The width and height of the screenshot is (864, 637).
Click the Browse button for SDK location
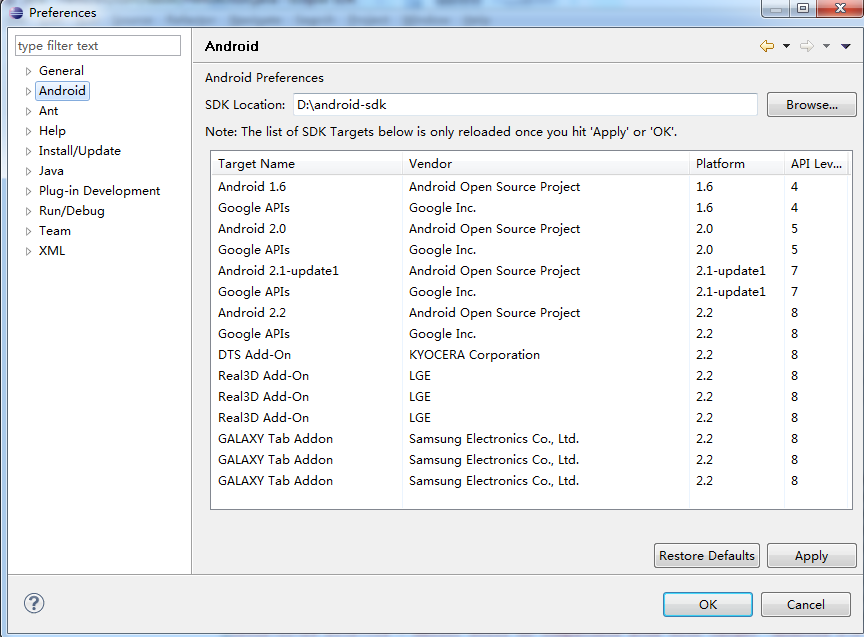pos(812,105)
